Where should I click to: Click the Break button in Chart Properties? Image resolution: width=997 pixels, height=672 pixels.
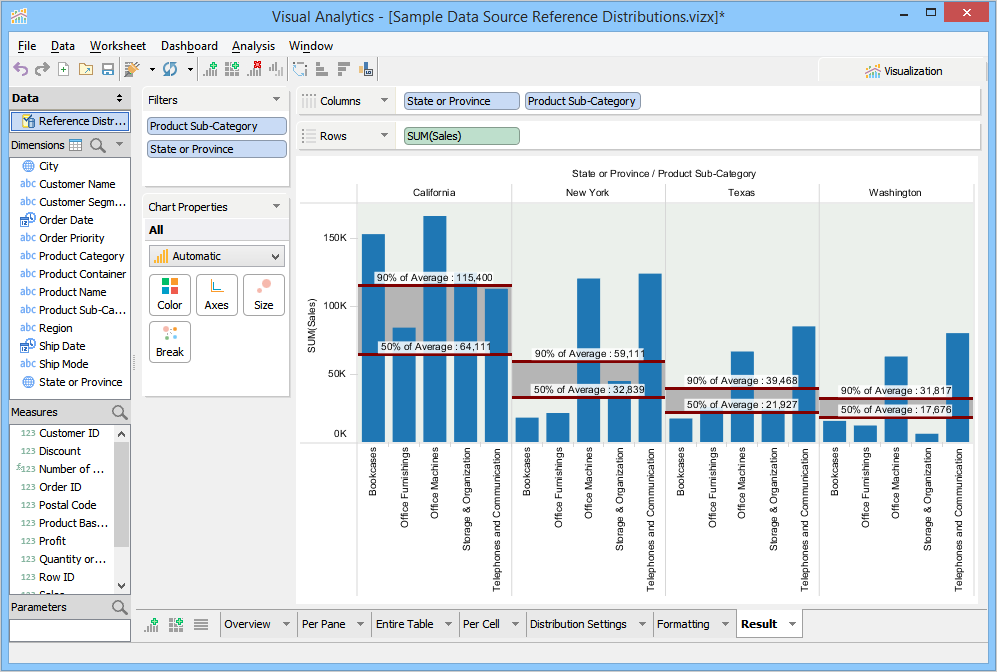tap(170, 341)
